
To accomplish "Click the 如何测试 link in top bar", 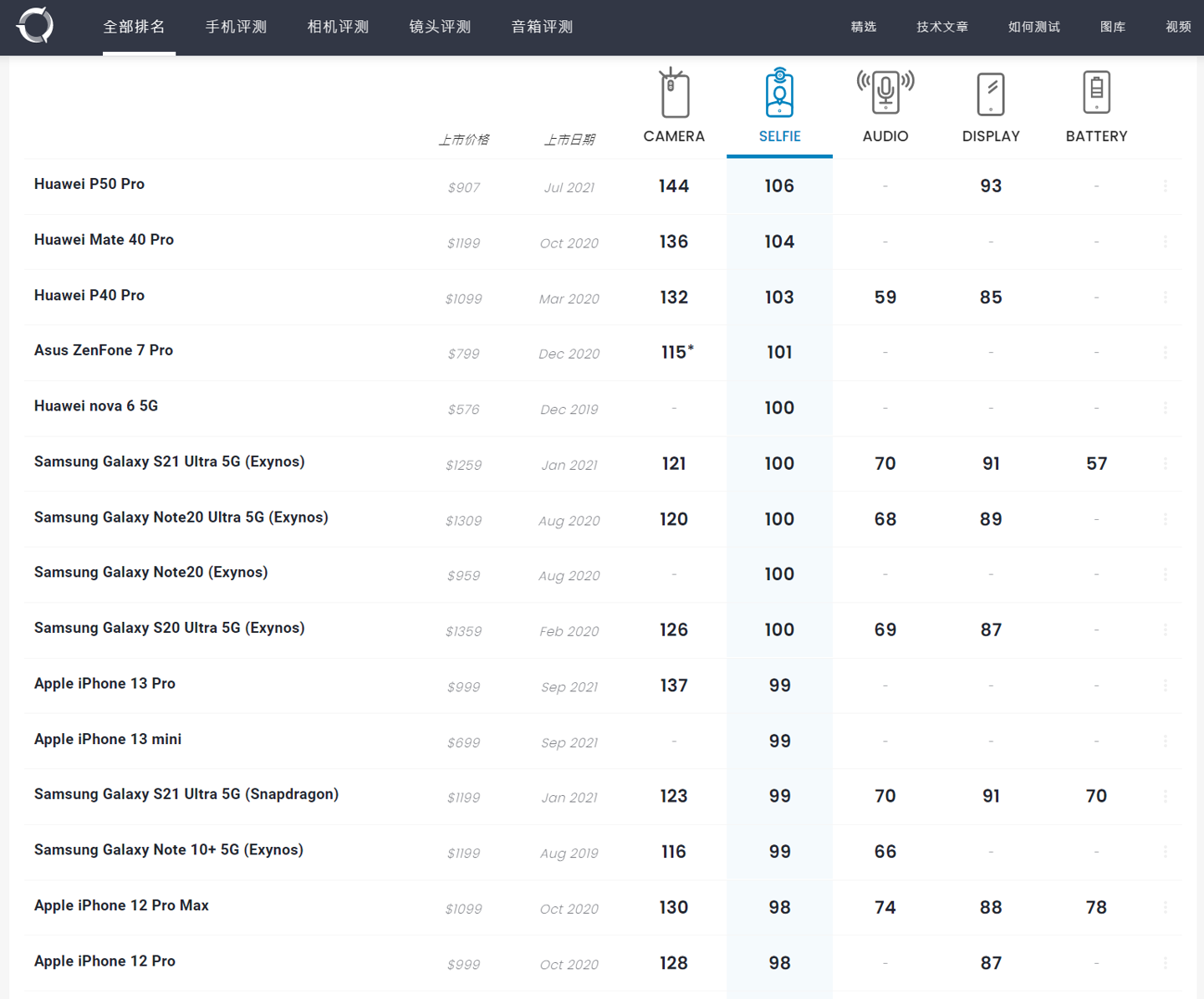I will 1033,27.
